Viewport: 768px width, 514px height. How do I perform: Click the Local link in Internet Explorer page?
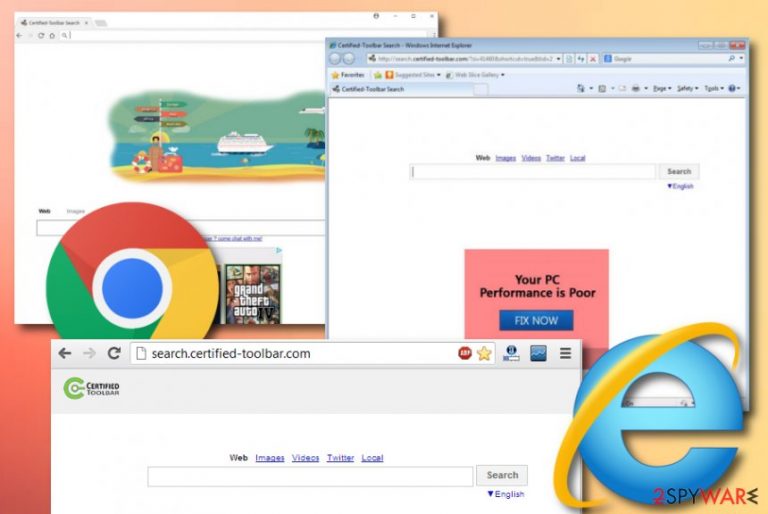(x=577, y=158)
